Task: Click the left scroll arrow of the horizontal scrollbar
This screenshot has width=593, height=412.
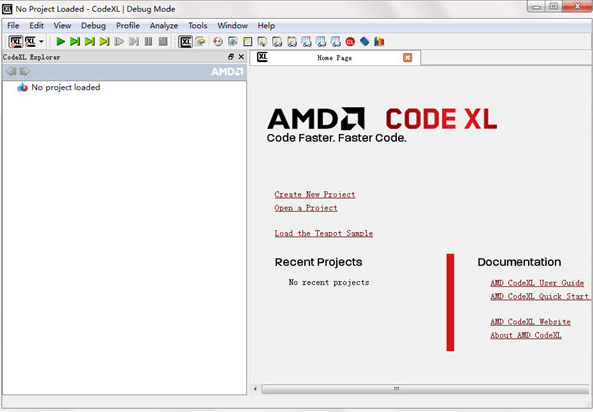Action: 256,389
